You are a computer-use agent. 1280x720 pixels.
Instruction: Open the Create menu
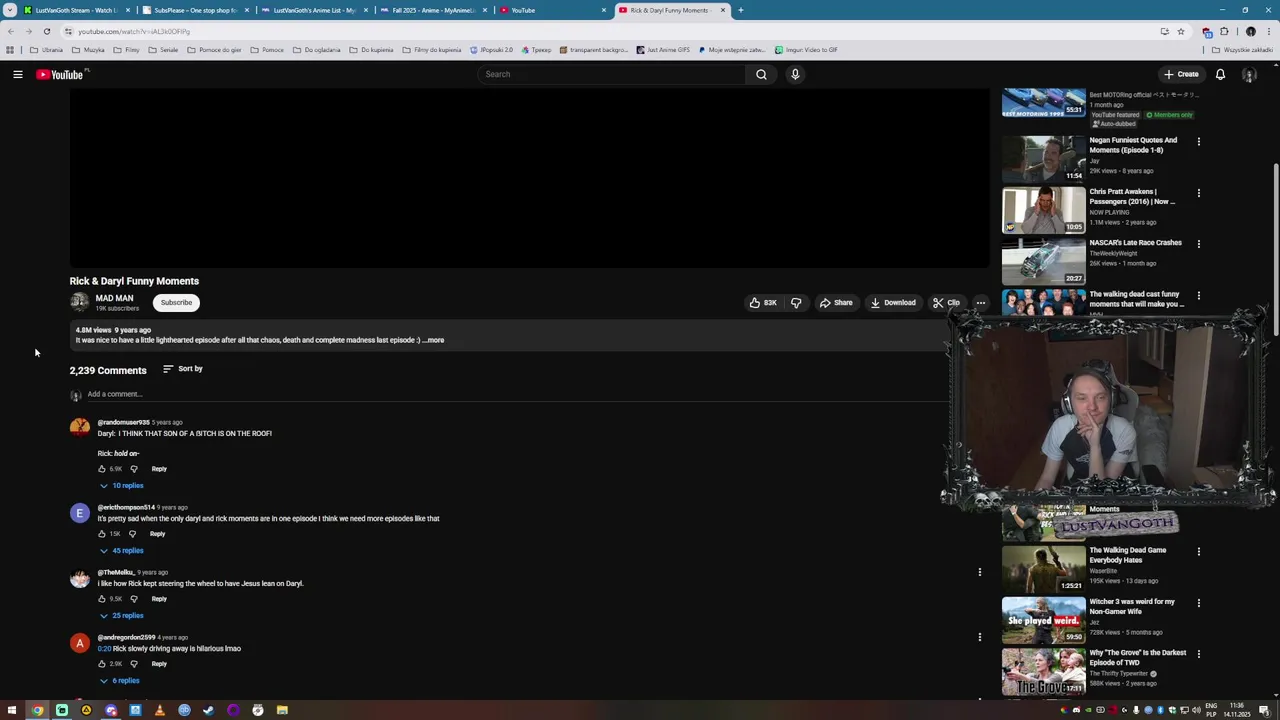tap(1181, 74)
